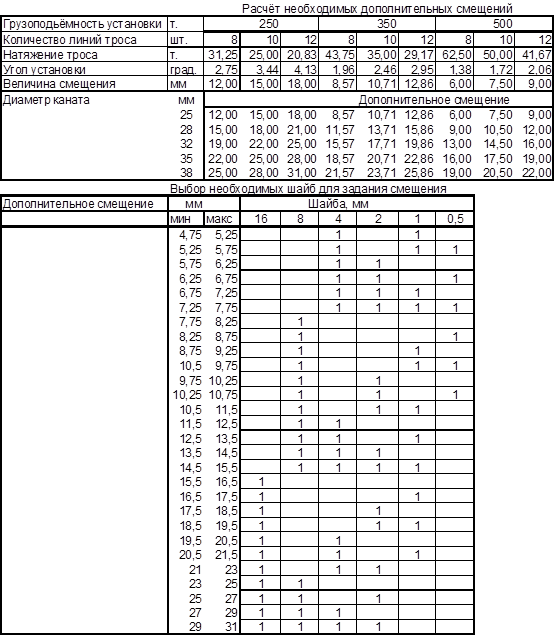Viewport: 554px width, 635px height.
Task: Click rope diameter value '28'
Action: pos(186,130)
